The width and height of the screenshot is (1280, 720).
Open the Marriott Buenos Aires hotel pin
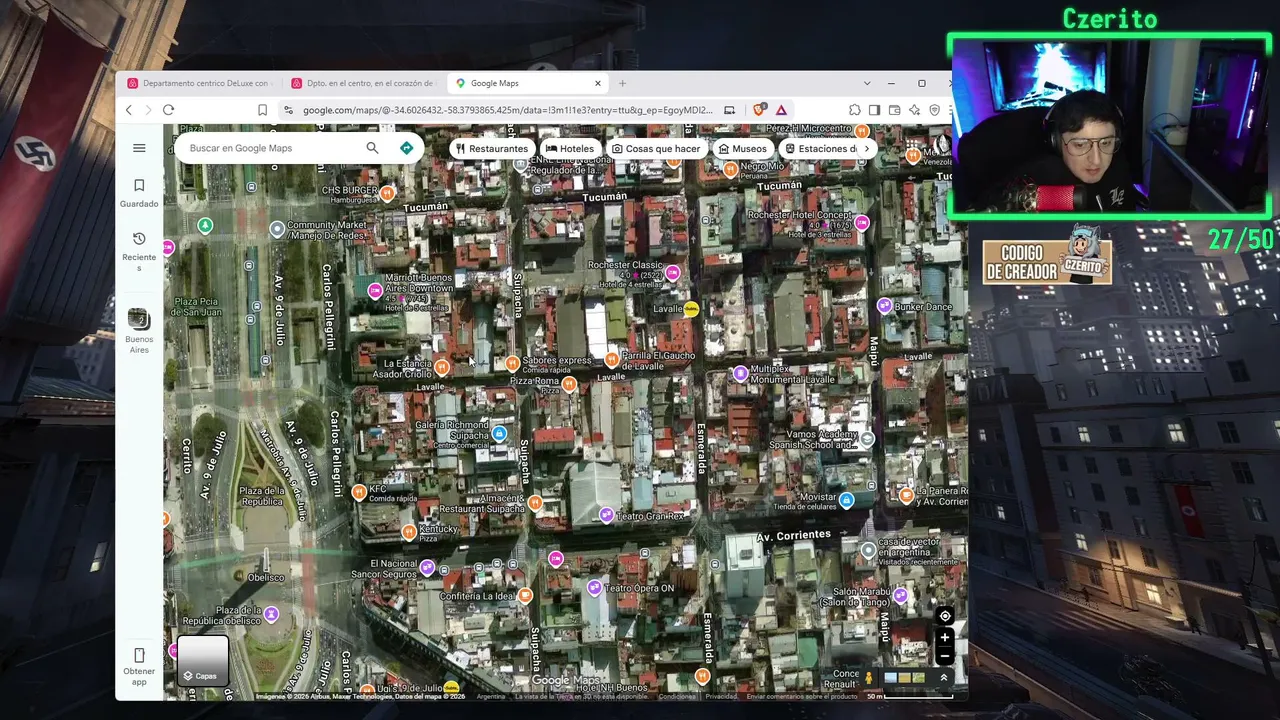pos(375,291)
